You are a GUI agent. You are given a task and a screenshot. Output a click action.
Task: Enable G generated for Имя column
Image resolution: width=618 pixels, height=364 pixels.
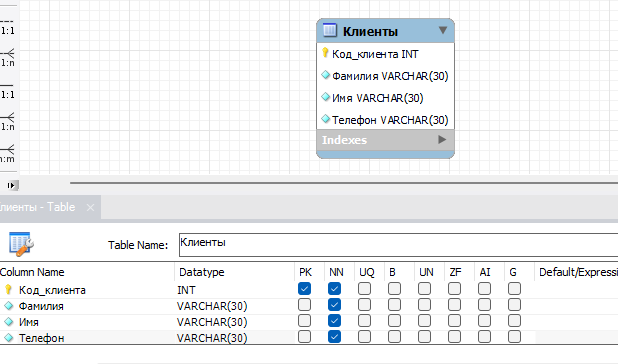coord(514,321)
